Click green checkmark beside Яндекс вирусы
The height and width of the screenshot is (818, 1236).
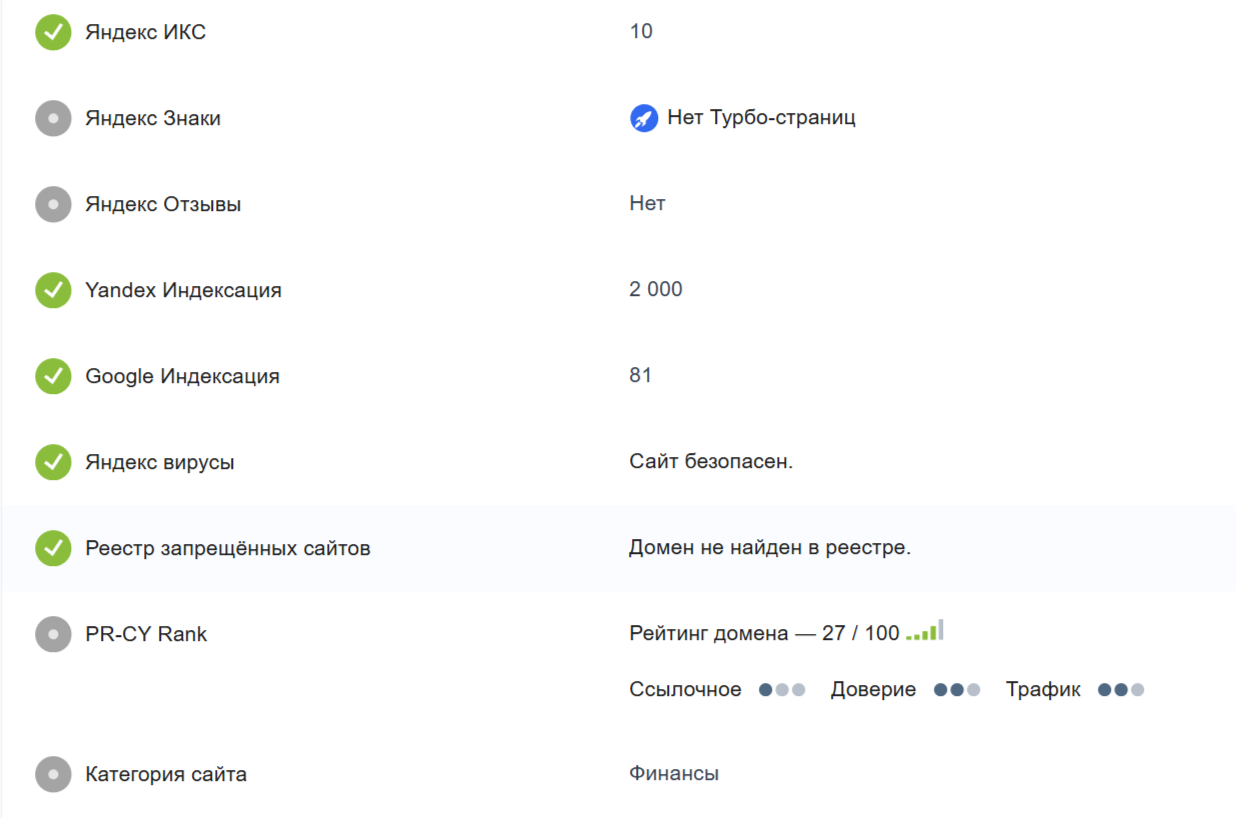click(53, 462)
